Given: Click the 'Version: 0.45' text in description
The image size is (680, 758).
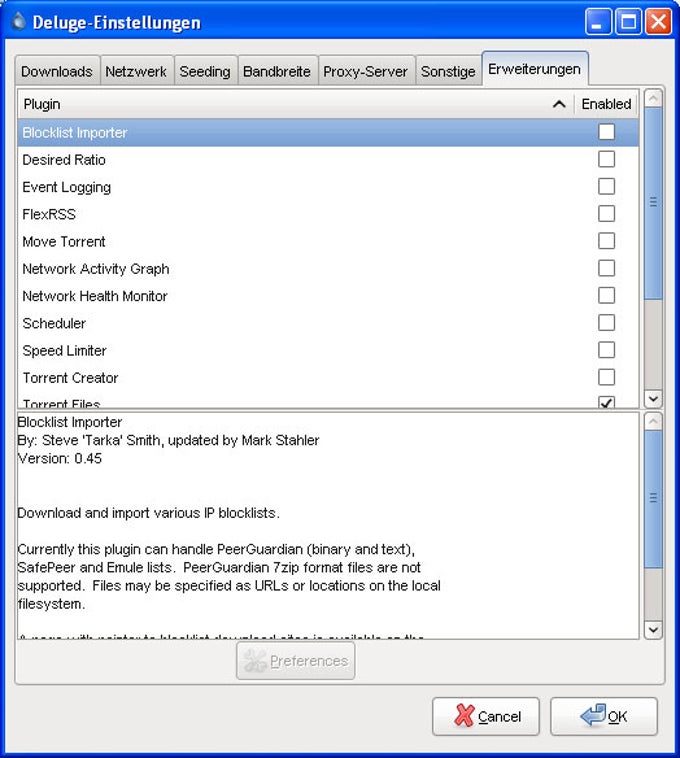Looking at the screenshot, I should tap(60, 458).
